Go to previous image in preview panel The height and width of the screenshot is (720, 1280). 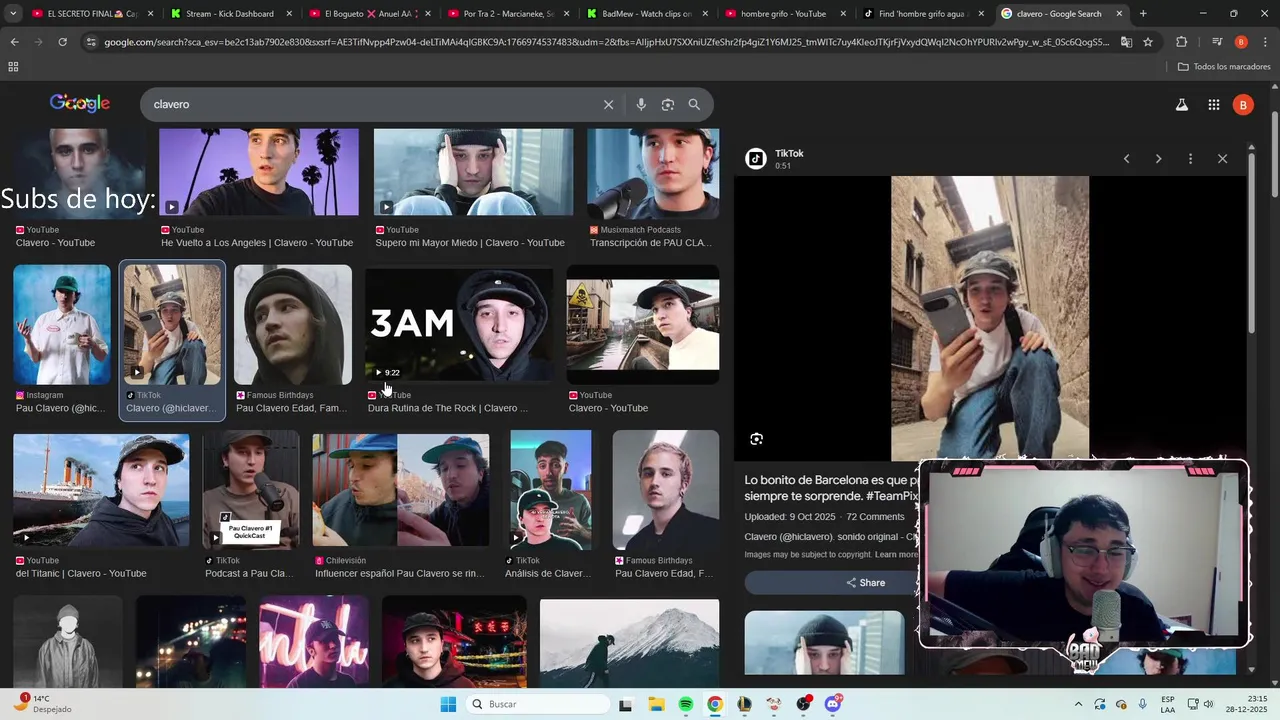[1126, 159]
